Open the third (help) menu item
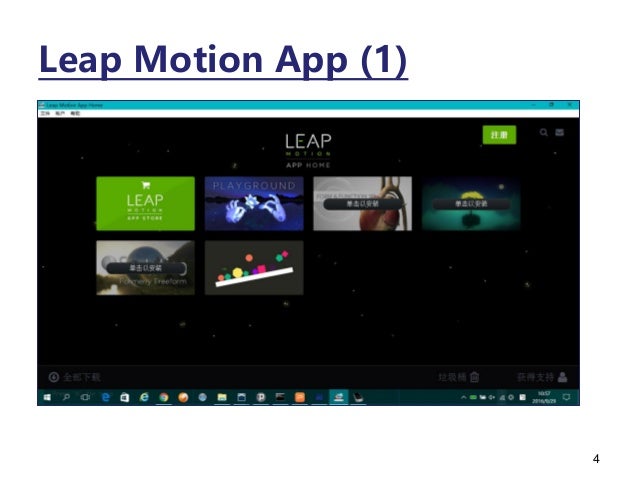Screen dimensions: 638x479 [x=75, y=113]
